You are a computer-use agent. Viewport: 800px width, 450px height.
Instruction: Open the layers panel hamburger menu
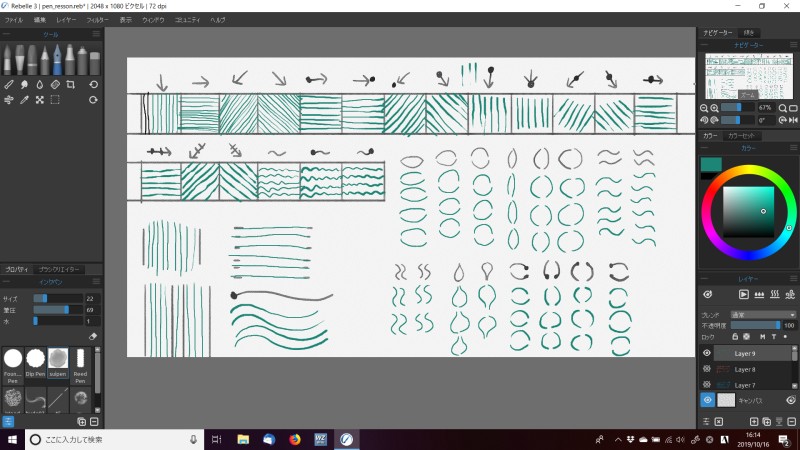[x=793, y=279]
